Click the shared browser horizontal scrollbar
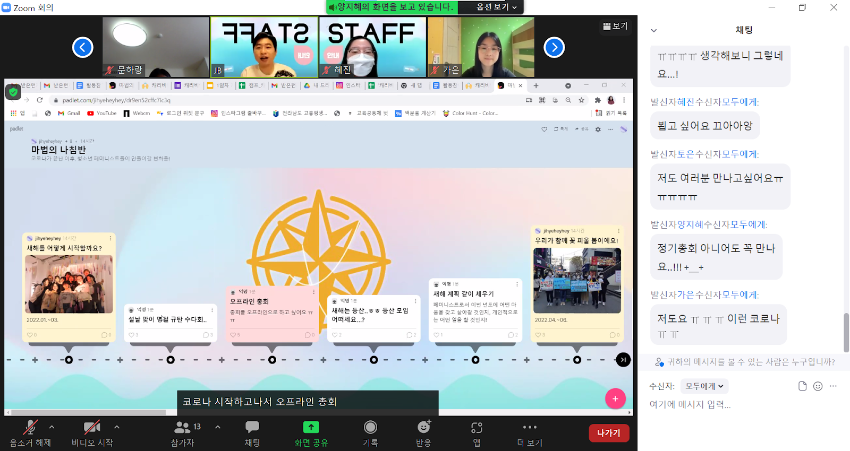 (x=87, y=413)
